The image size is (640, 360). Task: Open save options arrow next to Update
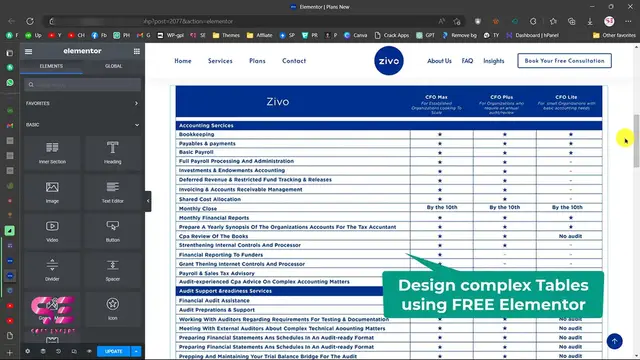pyautogui.click(x=136, y=351)
